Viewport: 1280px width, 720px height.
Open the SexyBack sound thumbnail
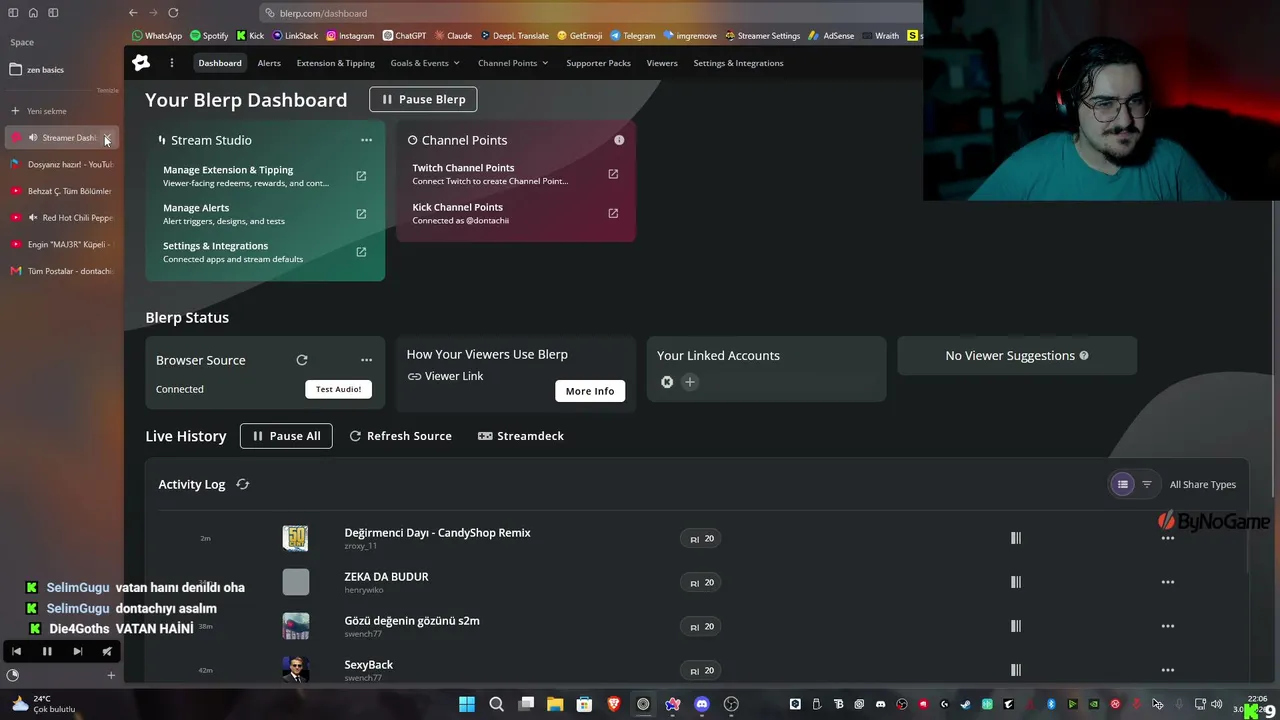pyautogui.click(x=295, y=669)
